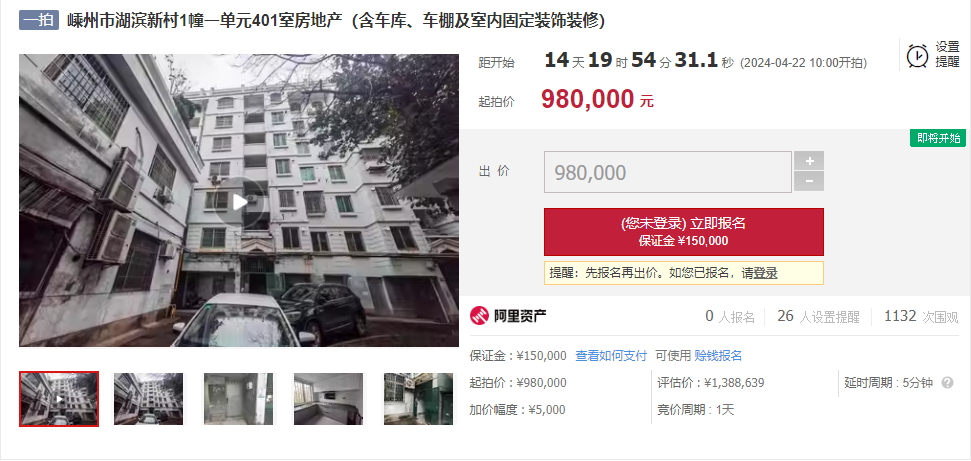The height and width of the screenshot is (461, 971).
Task: Click the plus button to raise bid
Action: pos(809,161)
